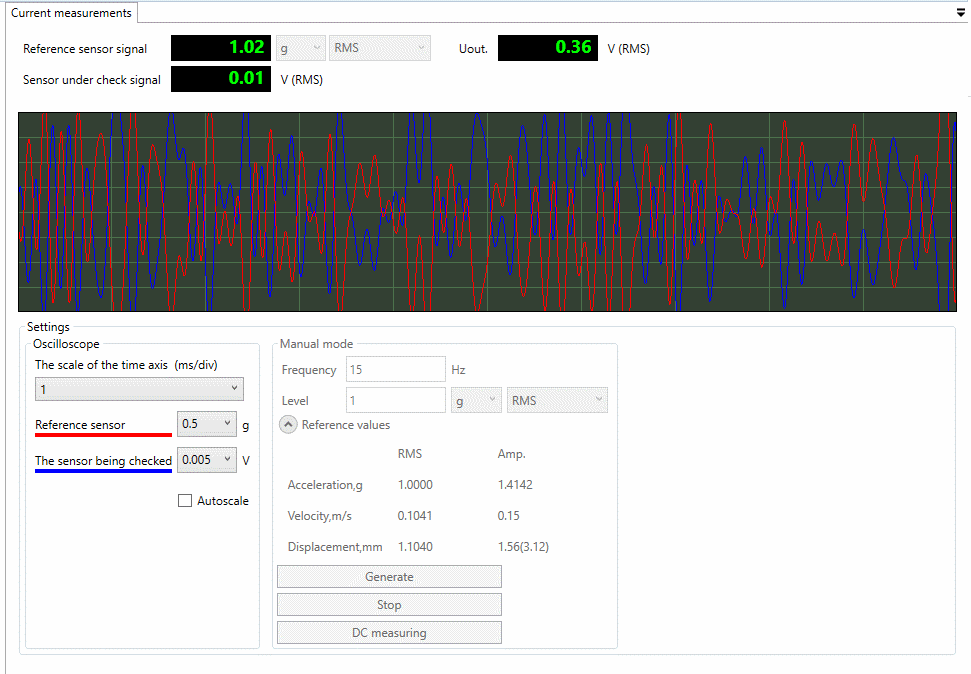Viewport: 971px width, 674px height.
Task: Open the Level unit g dropdown
Action: (476, 401)
